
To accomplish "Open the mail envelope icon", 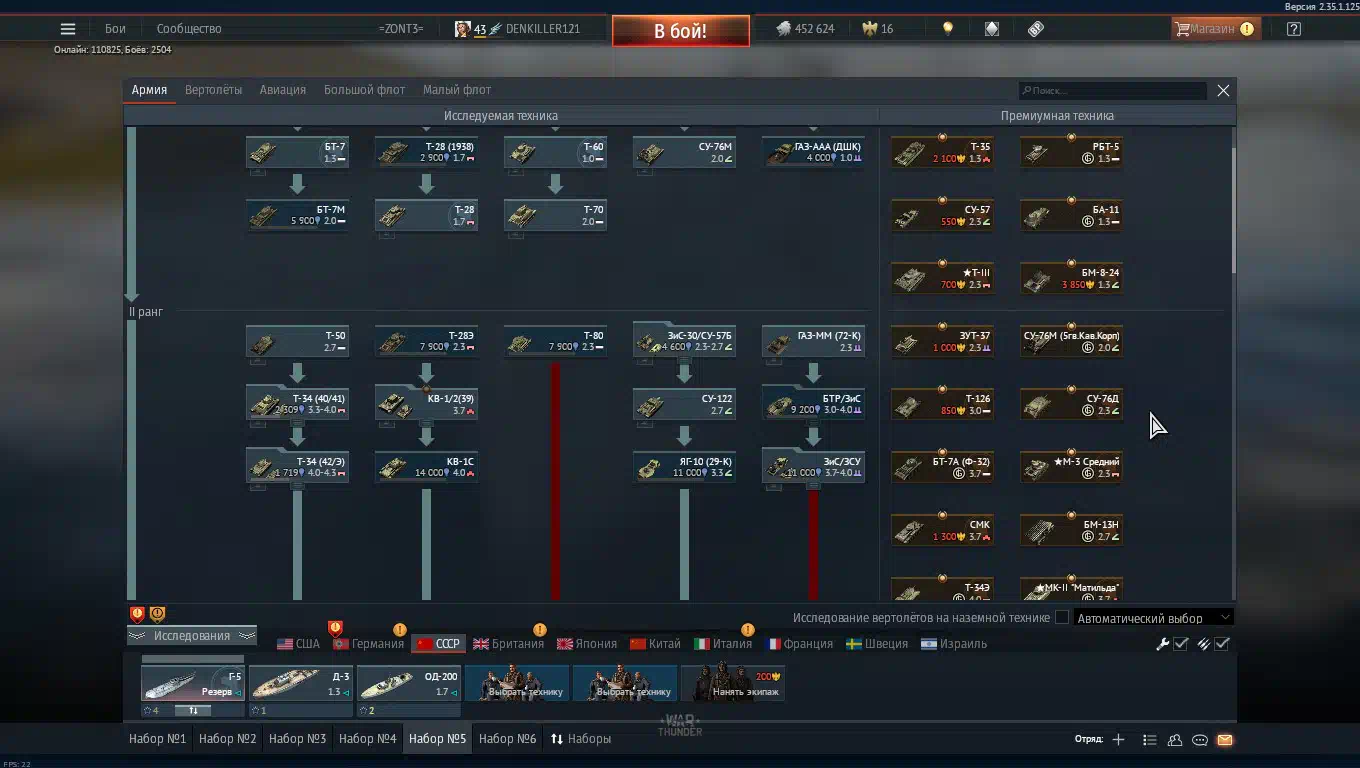I will pos(1225,739).
